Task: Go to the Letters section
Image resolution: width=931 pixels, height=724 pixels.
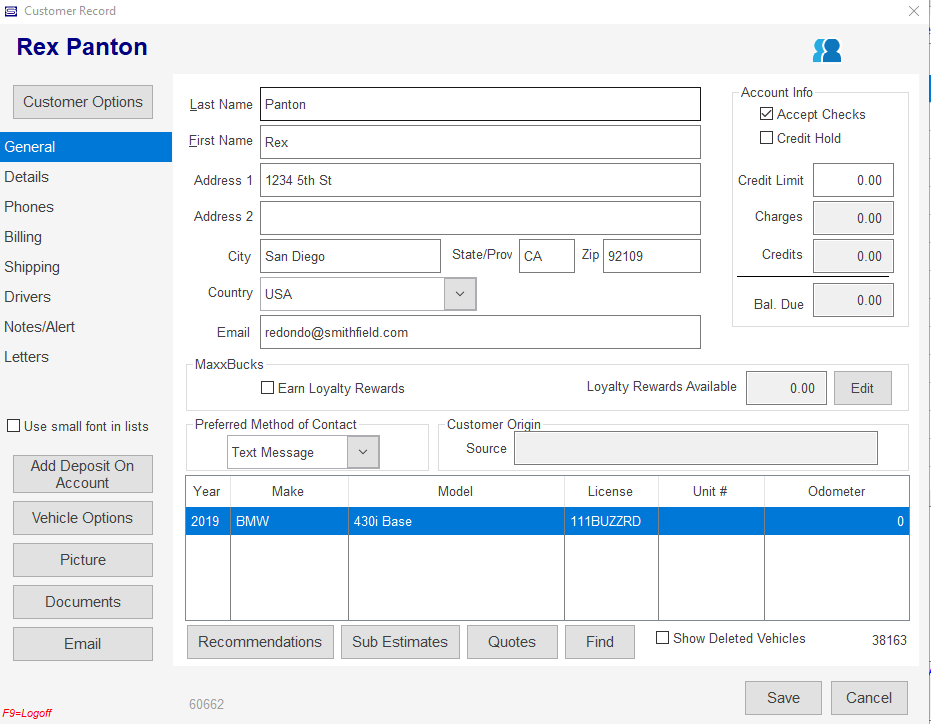Action: [x=86, y=357]
